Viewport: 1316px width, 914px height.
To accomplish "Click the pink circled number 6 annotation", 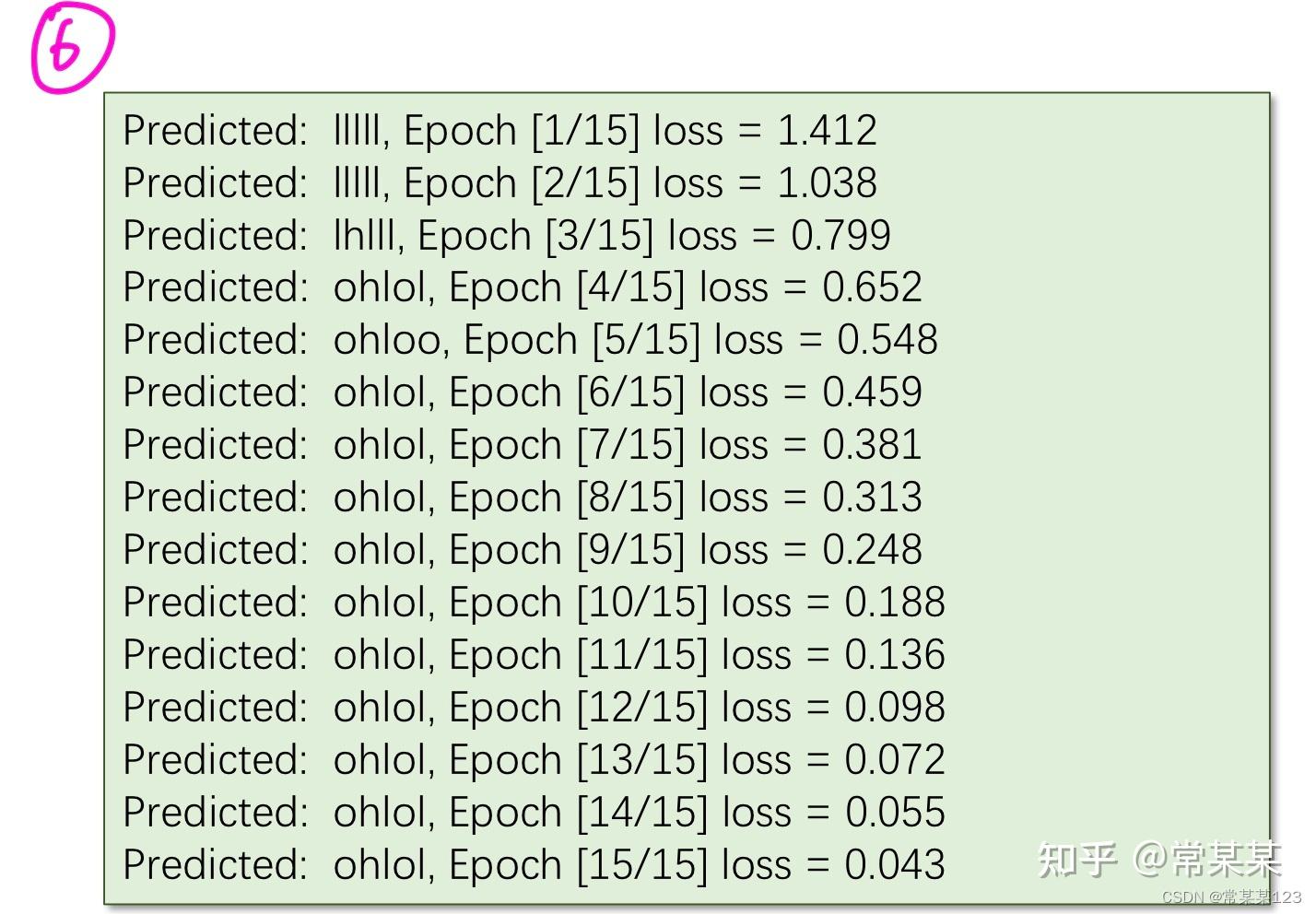I will coord(72,46).
